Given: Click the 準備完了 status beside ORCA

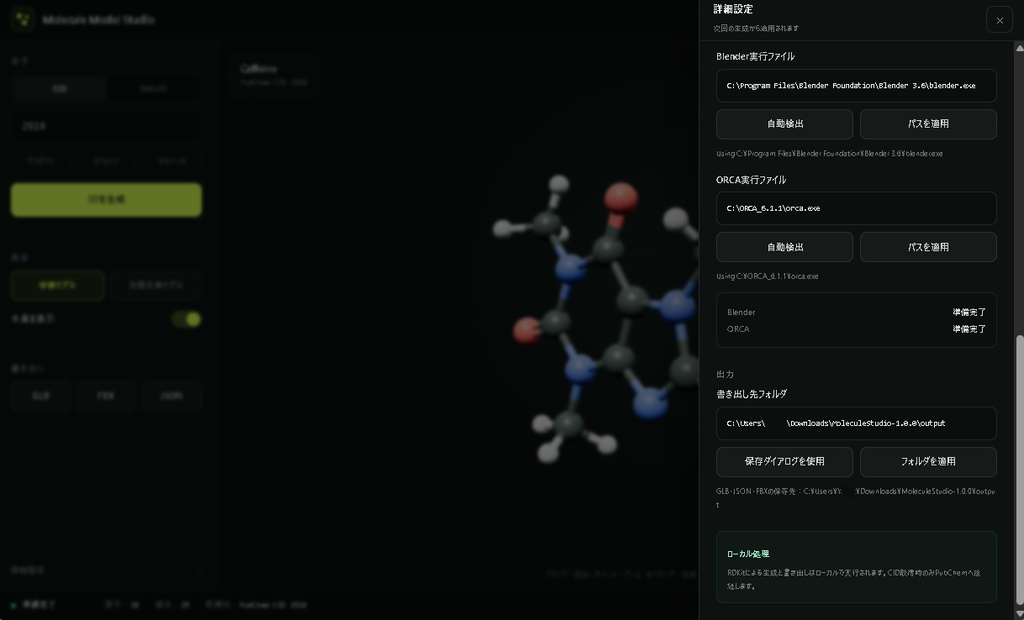Looking at the screenshot, I should pyautogui.click(x=969, y=329).
